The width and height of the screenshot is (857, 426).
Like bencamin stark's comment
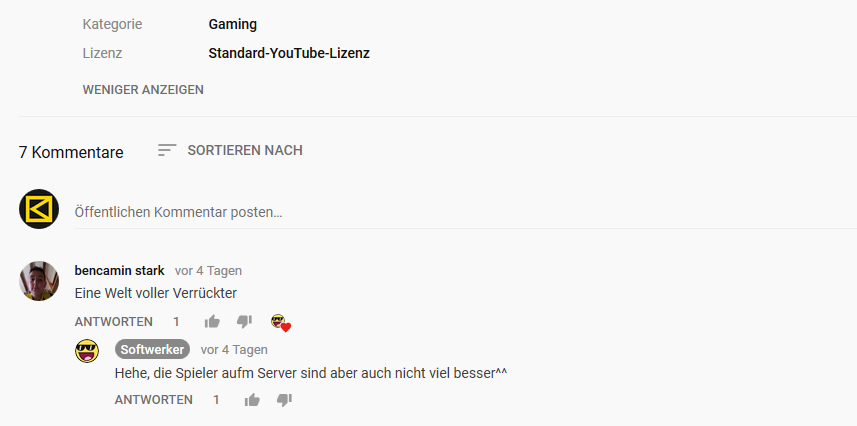pyautogui.click(x=212, y=322)
